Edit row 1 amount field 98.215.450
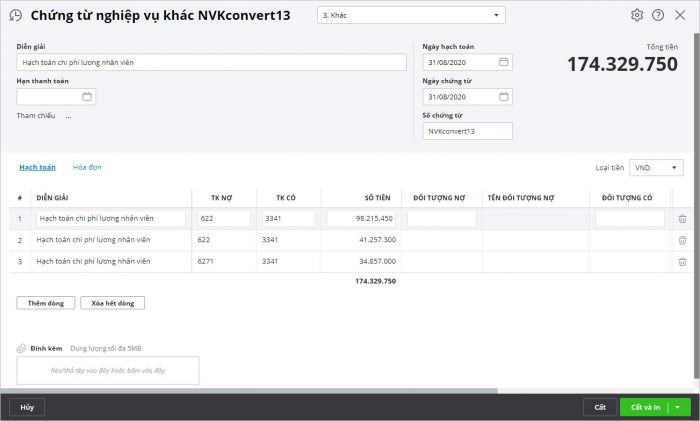This screenshot has width=700, height=421. pyautogui.click(x=361, y=218)
